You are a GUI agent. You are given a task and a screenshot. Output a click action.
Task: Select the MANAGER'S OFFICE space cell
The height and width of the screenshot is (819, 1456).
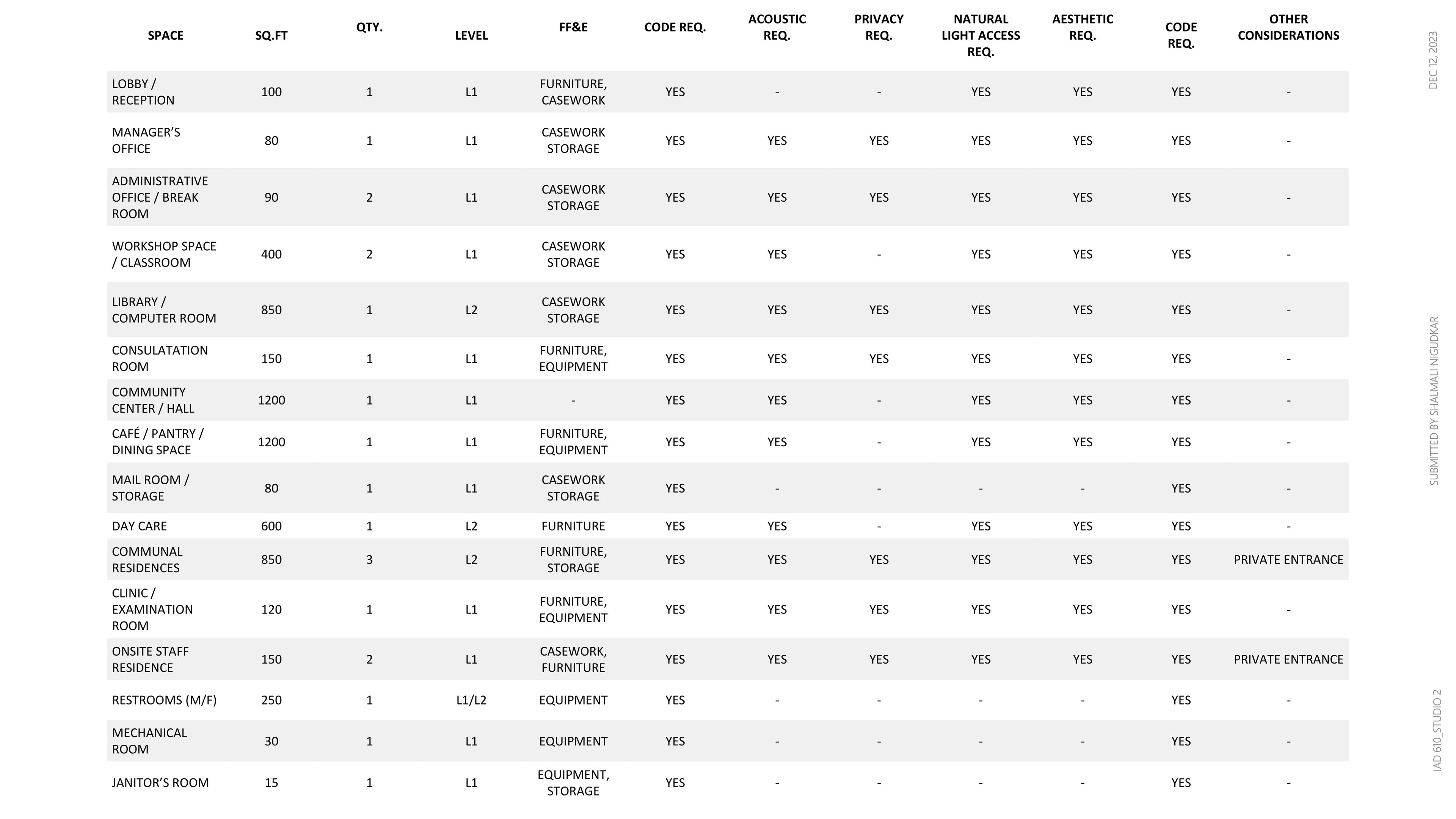click(146, 141)
